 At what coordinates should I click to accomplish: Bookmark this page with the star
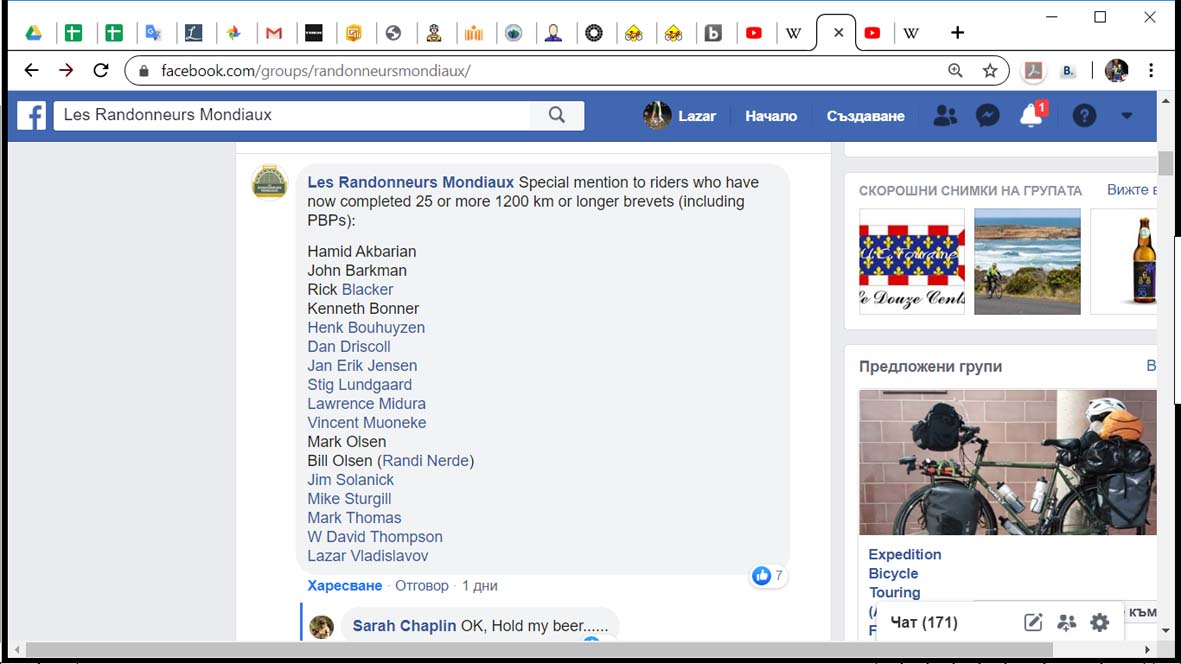[x=990, y=71]
